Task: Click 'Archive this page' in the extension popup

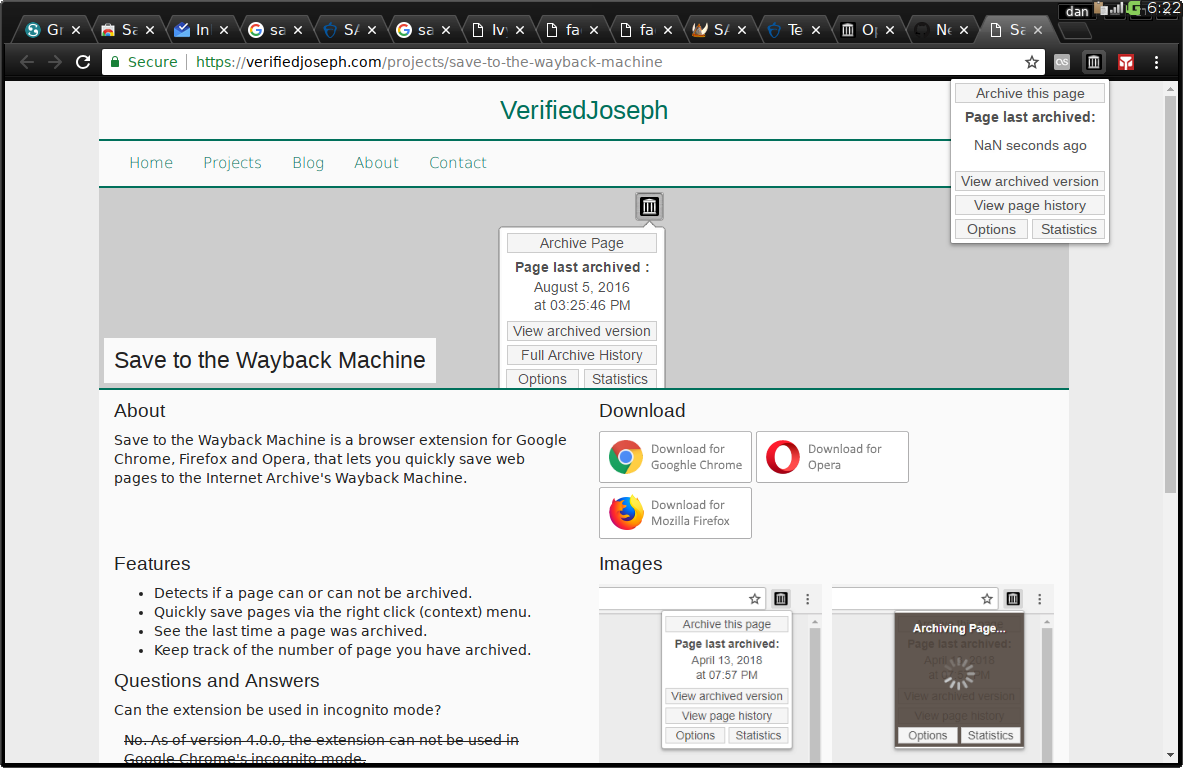Action: 1030,93
